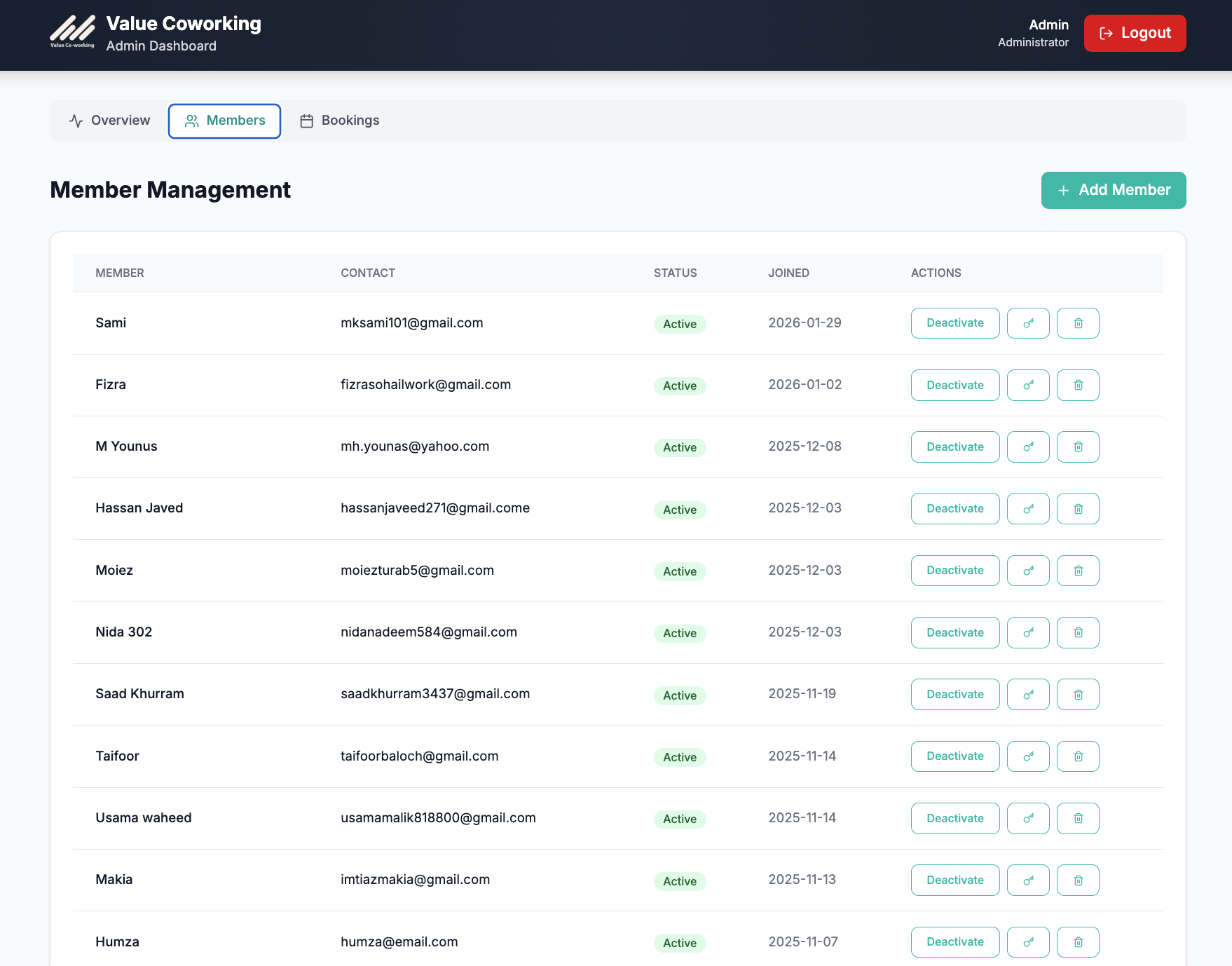Screen dimensions: 1232x966
Task: Click trash icon for Nida 302
Action: [x=1077, y=632]
